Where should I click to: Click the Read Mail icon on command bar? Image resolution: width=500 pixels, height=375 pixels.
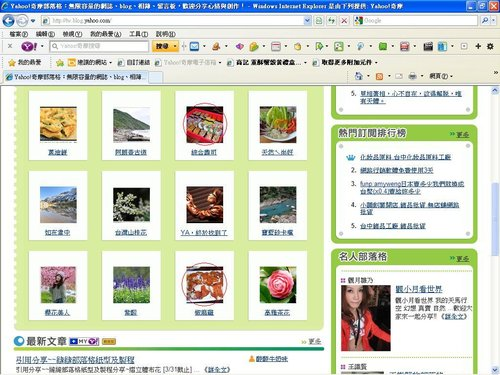399,76
